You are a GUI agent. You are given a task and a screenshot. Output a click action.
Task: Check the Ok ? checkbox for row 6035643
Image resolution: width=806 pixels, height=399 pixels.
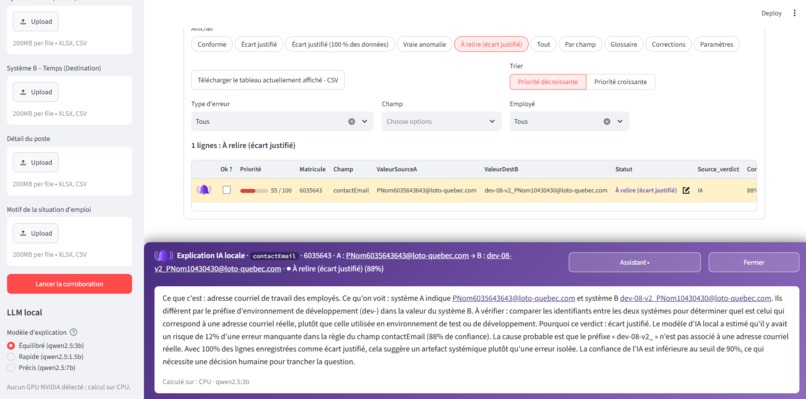pyautogui.click(x=226, y=190)
